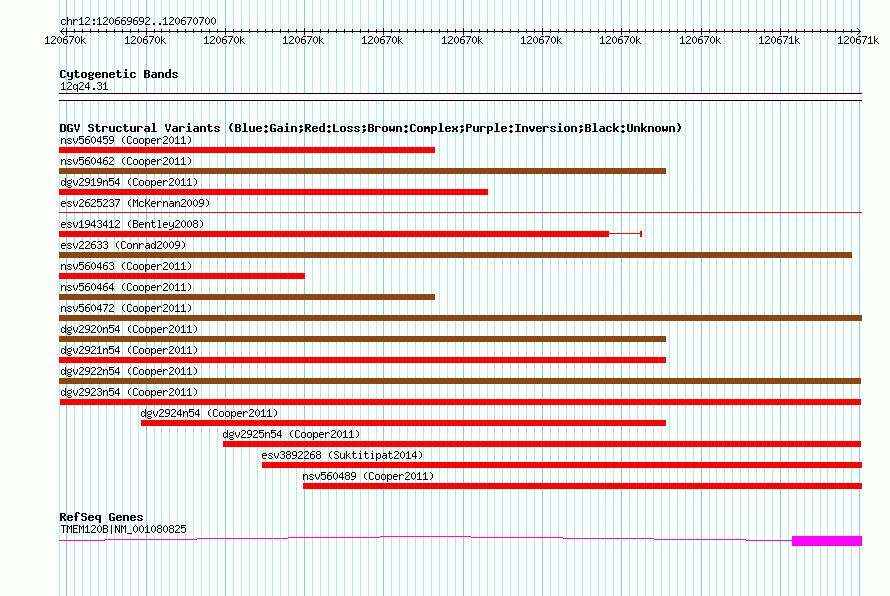Select the red dgv2925n54 variant bar
Screen dimensions: 890x596
click(x=542, y=444)
